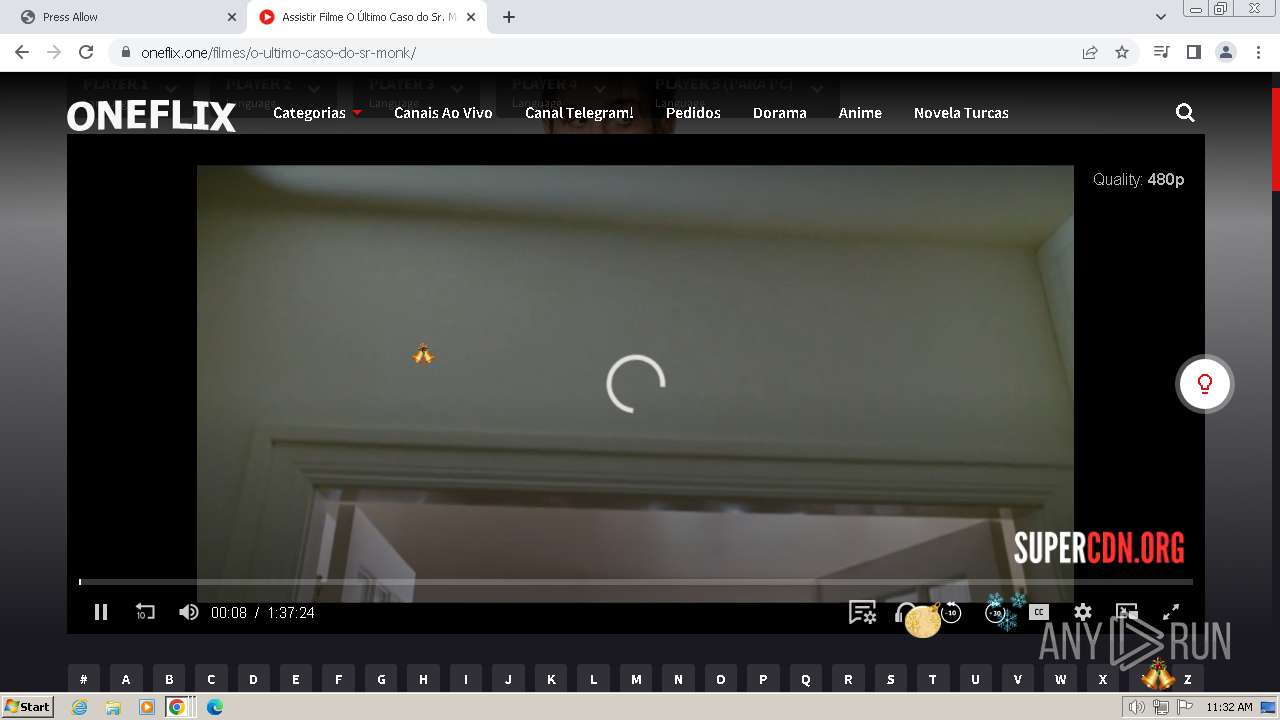Expand the Categorias dropdown menu
The image size is (1280, 720).
[317, 113]
